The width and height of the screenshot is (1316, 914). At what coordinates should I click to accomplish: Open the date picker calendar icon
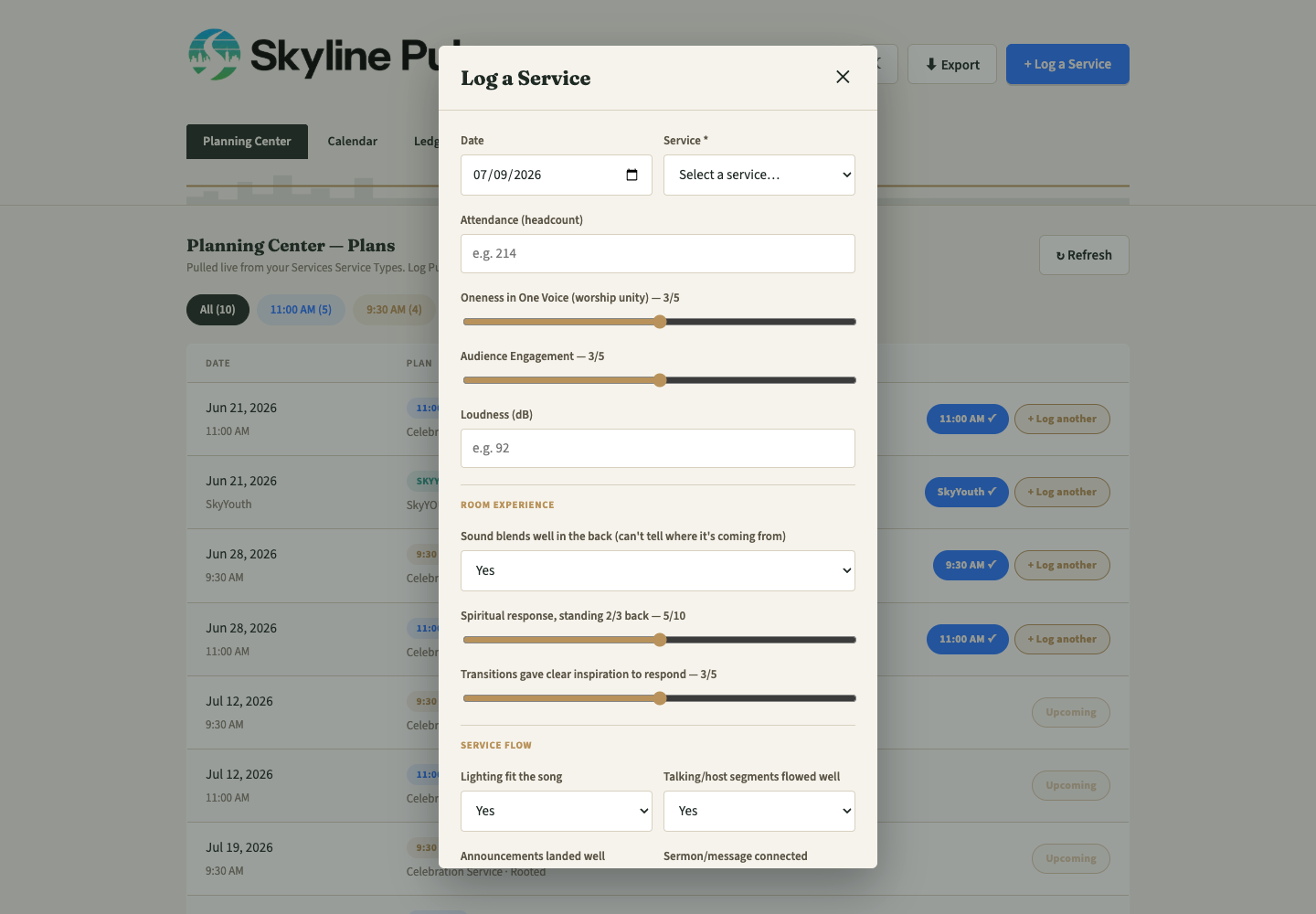click(631, 175)
